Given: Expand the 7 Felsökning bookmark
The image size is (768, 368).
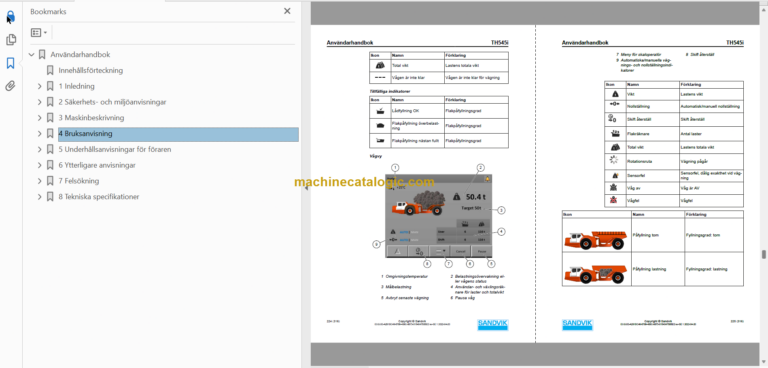Looking at the screenshot, I should 40,181.
